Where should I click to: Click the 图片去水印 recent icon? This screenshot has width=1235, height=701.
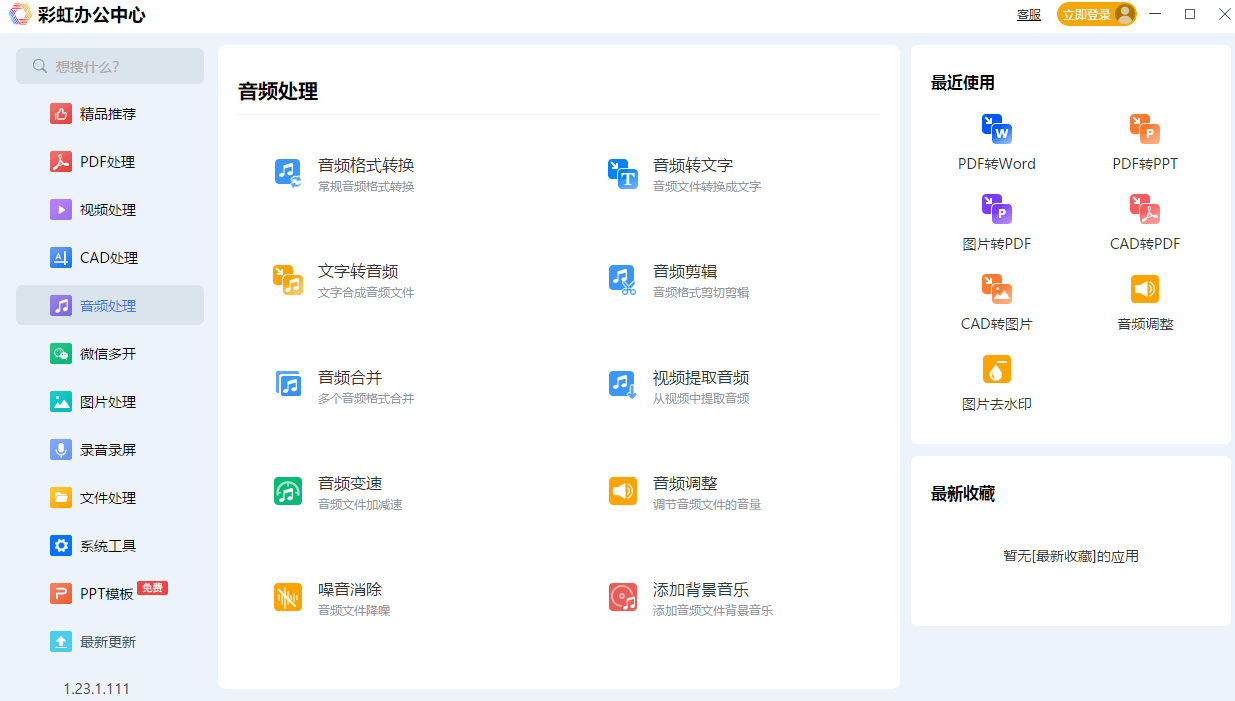pyautogui.click(x=996, y=369)
